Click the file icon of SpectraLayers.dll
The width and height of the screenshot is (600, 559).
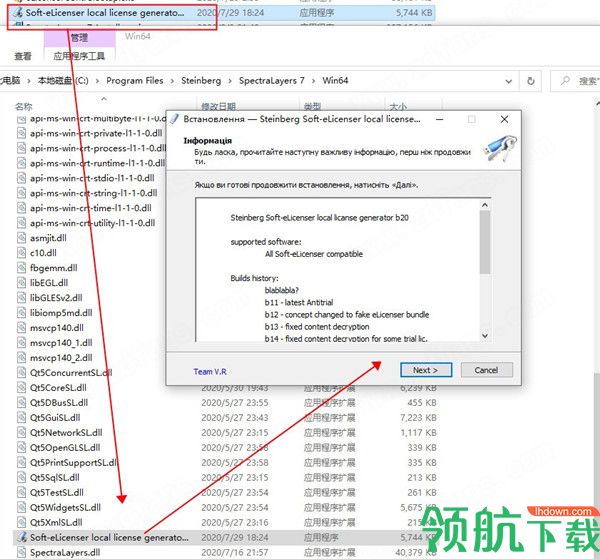click(21, 552)
